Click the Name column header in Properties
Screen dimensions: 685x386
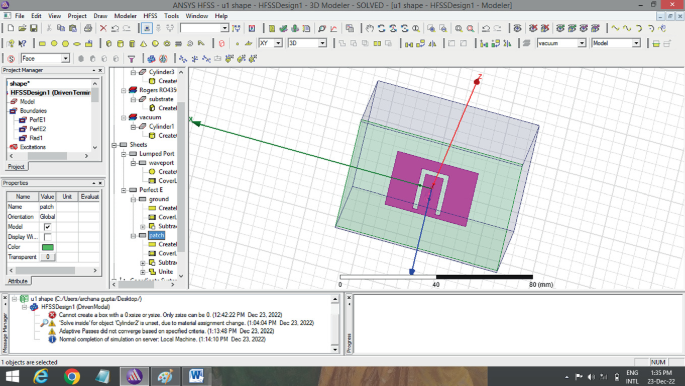(x=23, y=196)
